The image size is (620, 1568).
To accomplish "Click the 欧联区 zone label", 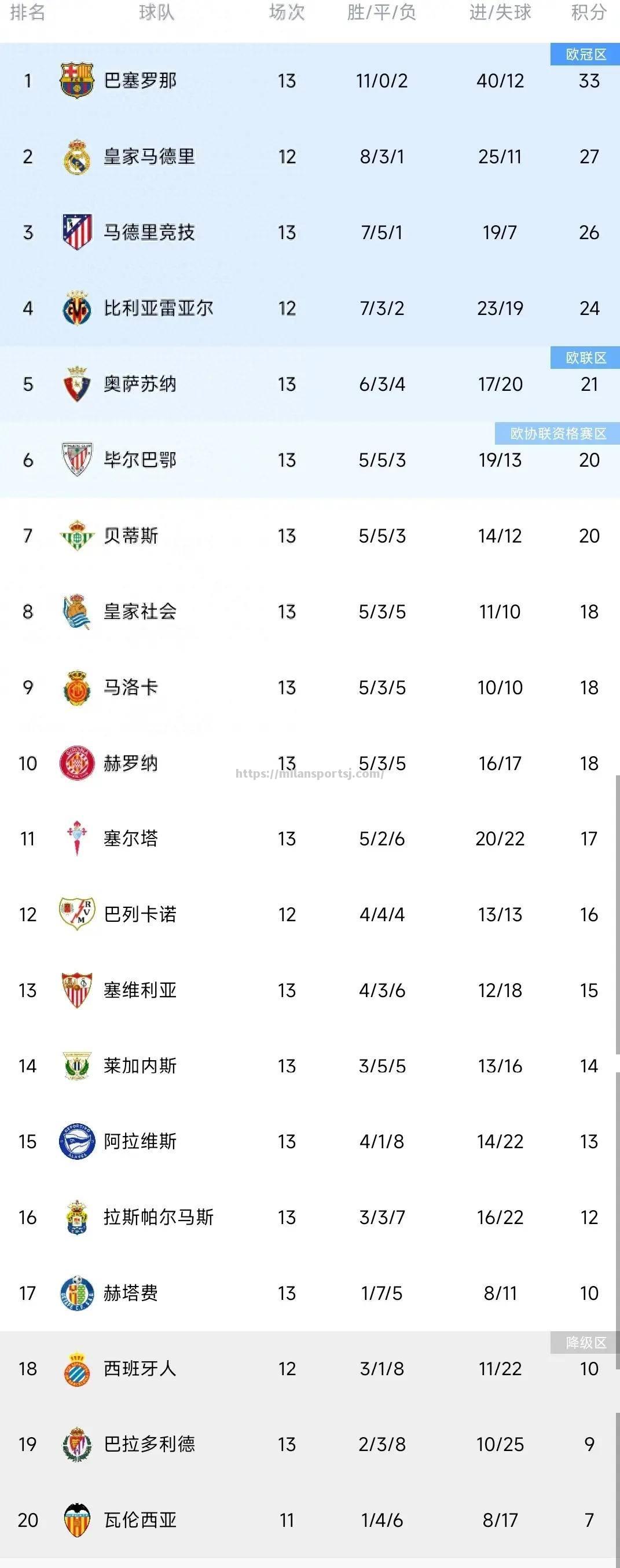I will click(585, 357).
